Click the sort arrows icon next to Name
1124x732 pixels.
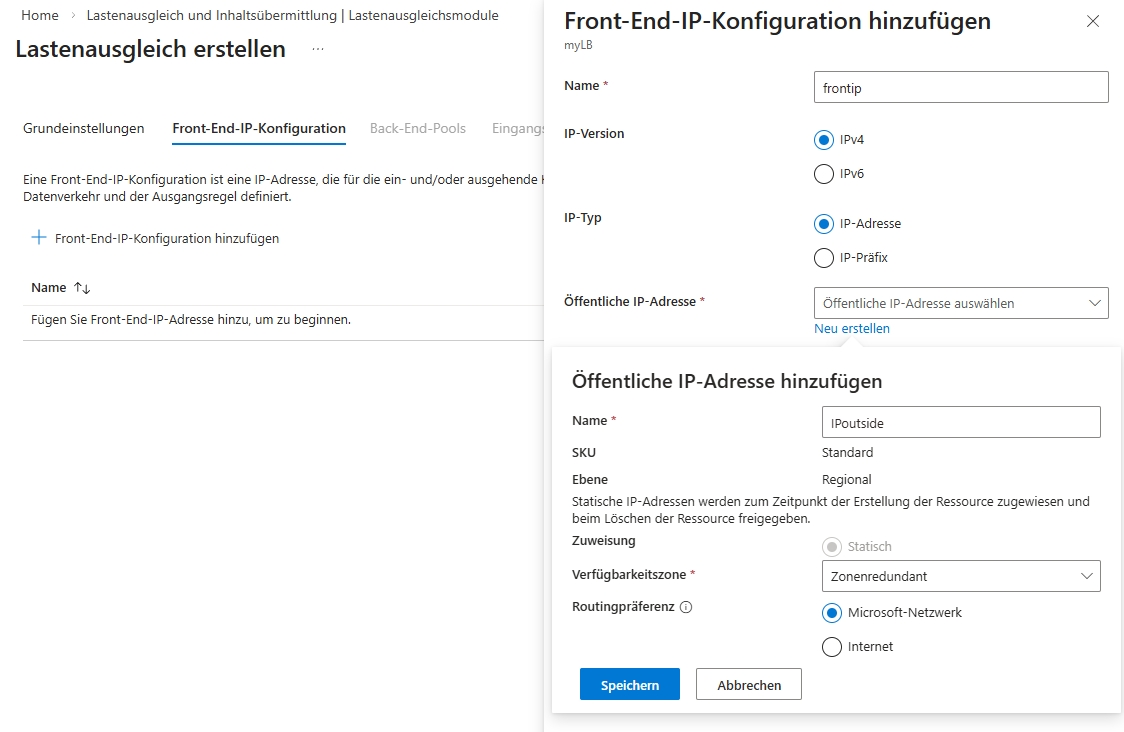pyautogui.click(x=83, y=288)
